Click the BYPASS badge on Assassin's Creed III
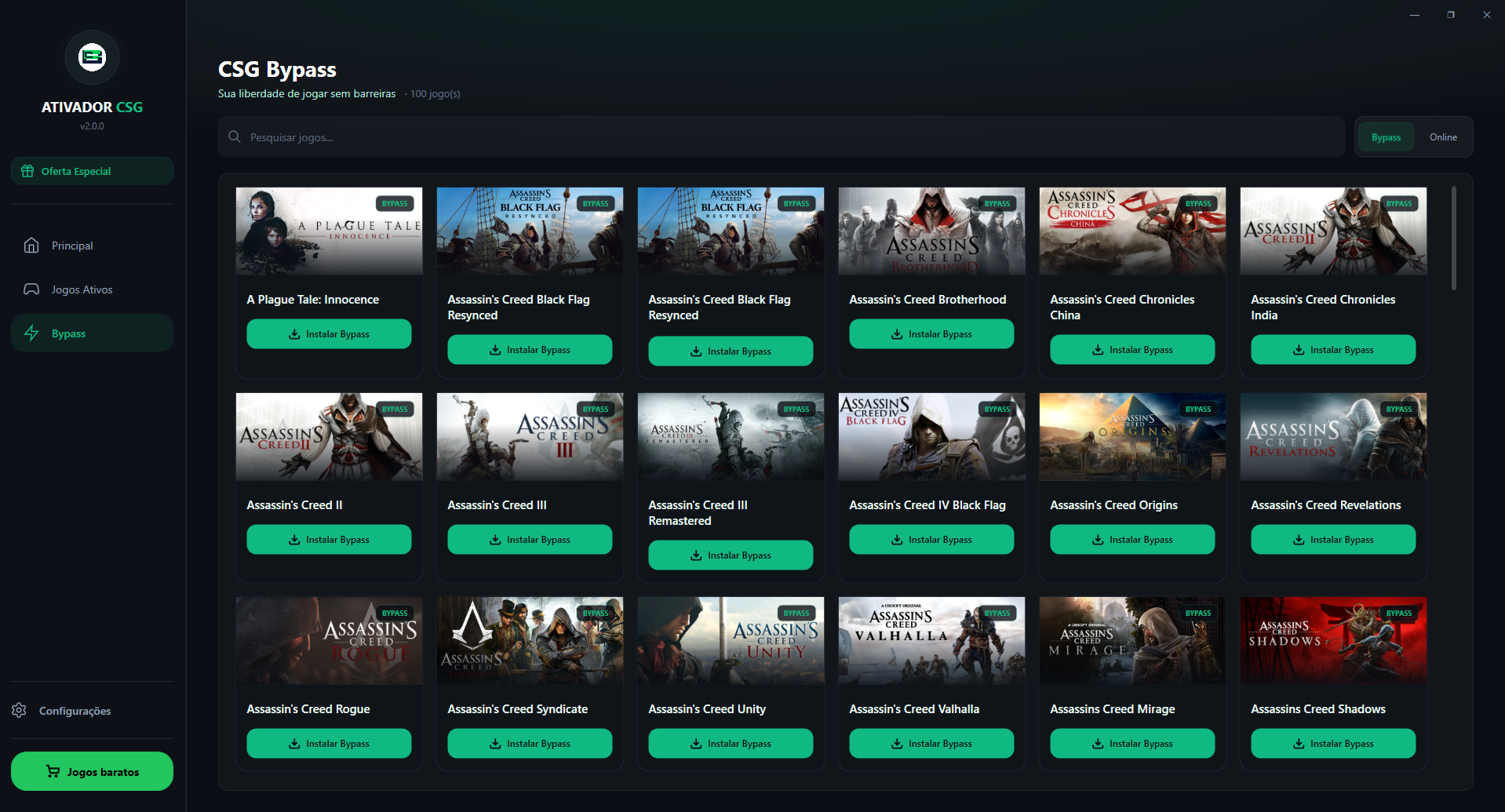 pos(596,409)
